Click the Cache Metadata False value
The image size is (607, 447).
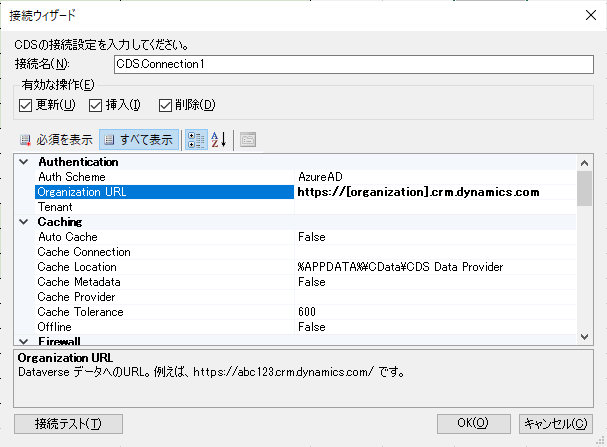435,282
